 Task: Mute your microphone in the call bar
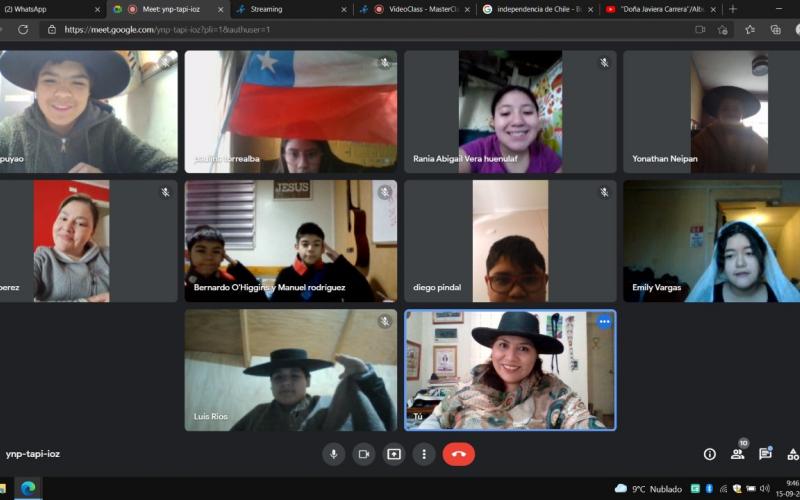[x=334, y=454]
